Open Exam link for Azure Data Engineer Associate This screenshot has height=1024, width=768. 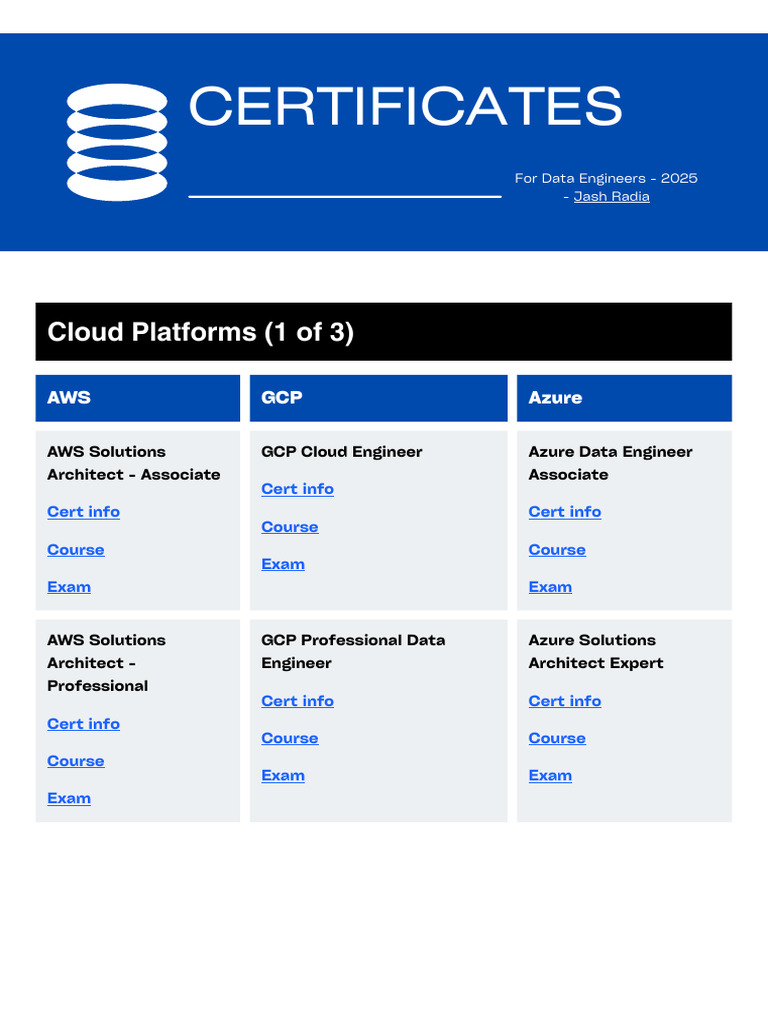(x=550, y=587)
